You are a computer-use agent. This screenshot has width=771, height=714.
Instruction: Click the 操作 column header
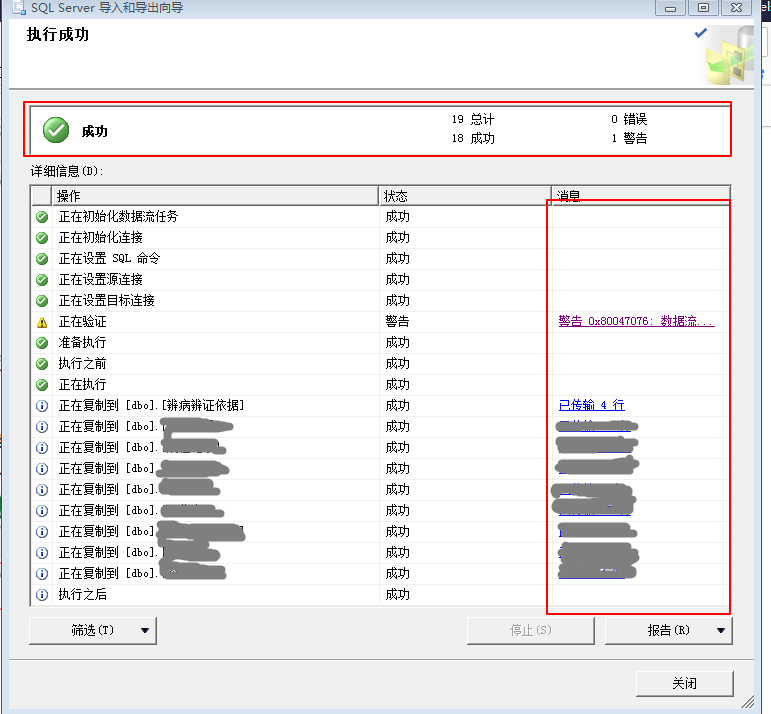click(215, 196)
